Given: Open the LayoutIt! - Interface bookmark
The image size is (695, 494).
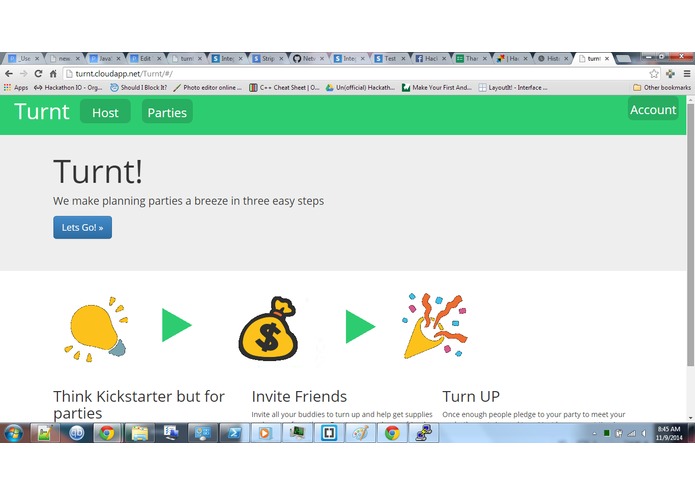Looking at the screenshot, I should tap(513, 88).
